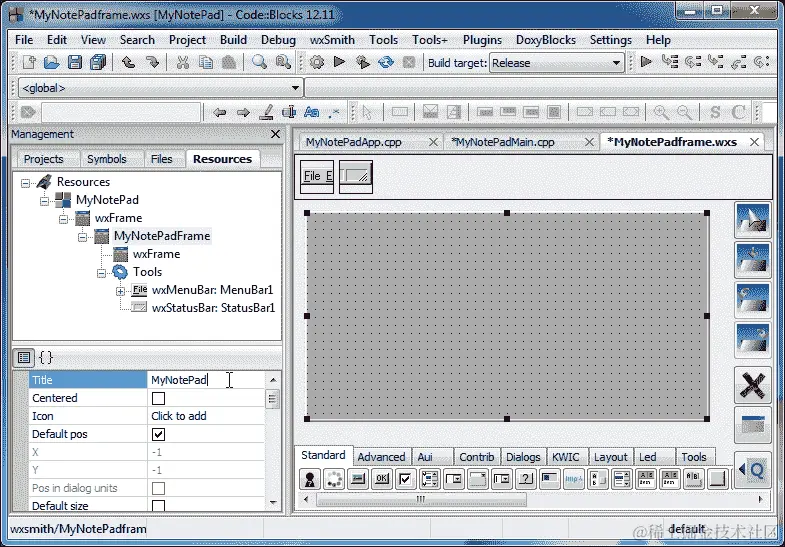This screenshot has width=785, height=547.
Task: Open the wxSmith menu
Action: coord(332,40)
